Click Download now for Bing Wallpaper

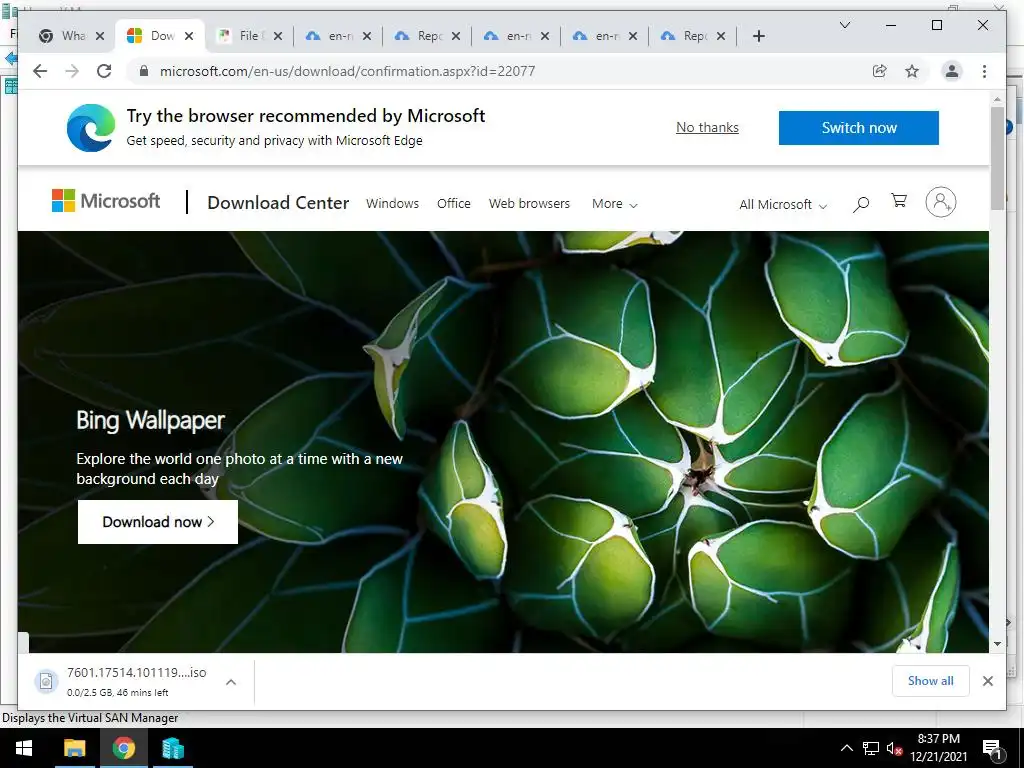pyautogui.click(x=157, y=522)
